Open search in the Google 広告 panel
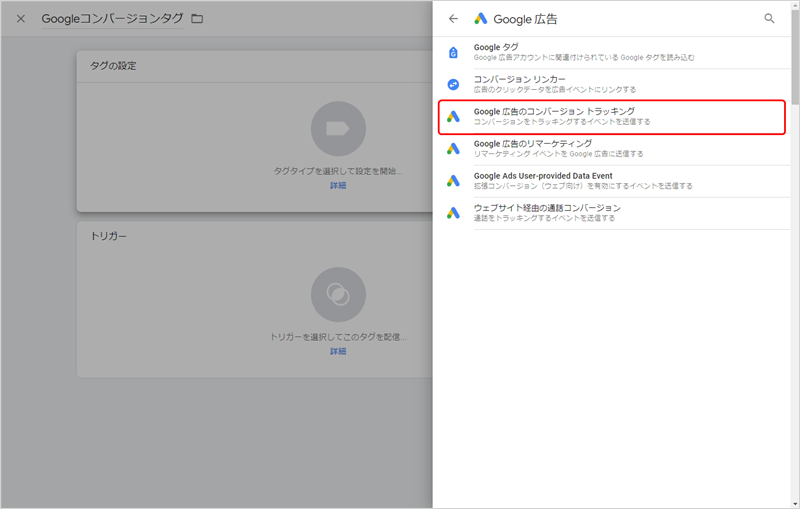 click(x=769, y=19)
